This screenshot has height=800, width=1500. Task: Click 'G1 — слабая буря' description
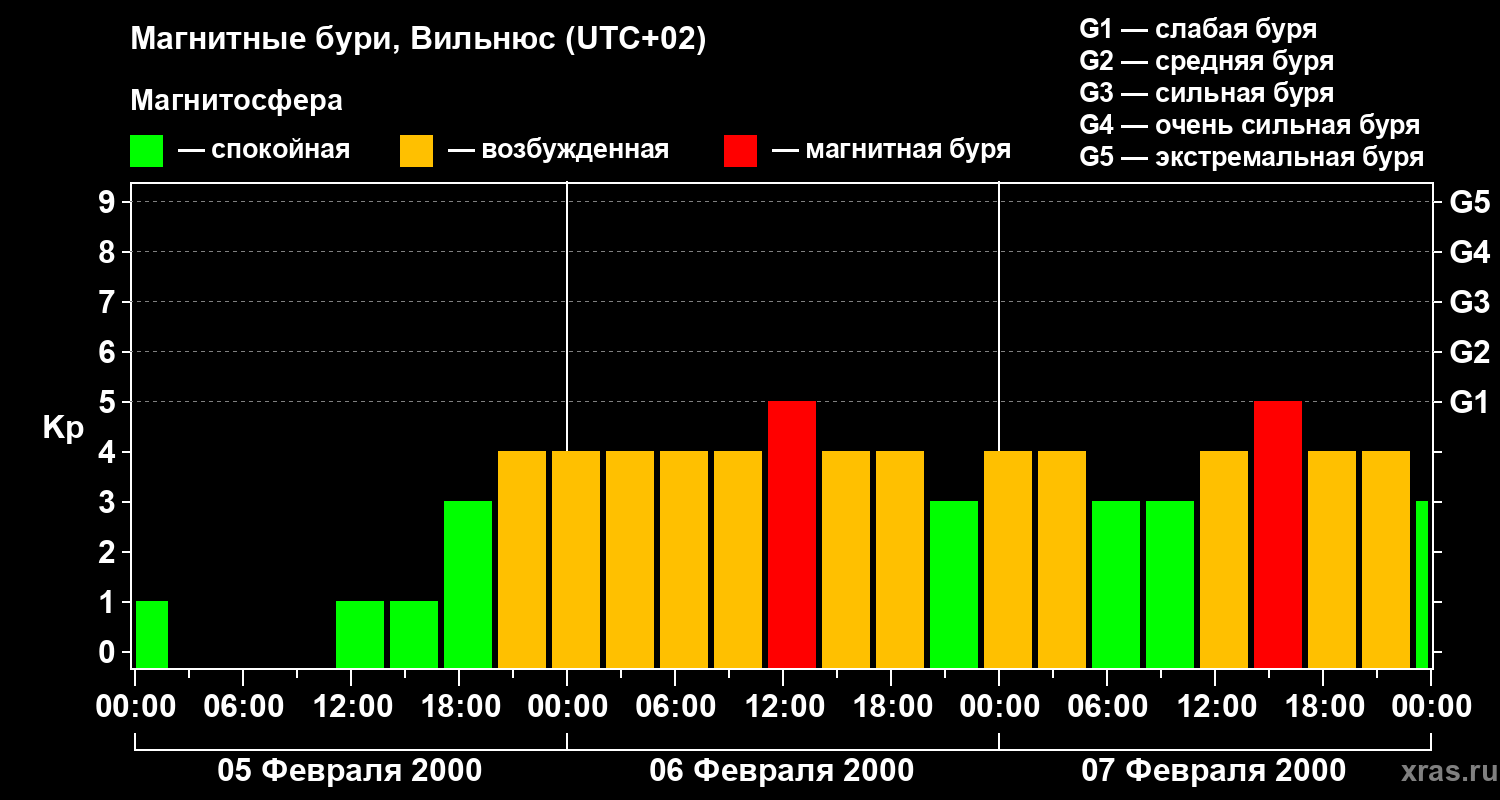point(1198,28)
